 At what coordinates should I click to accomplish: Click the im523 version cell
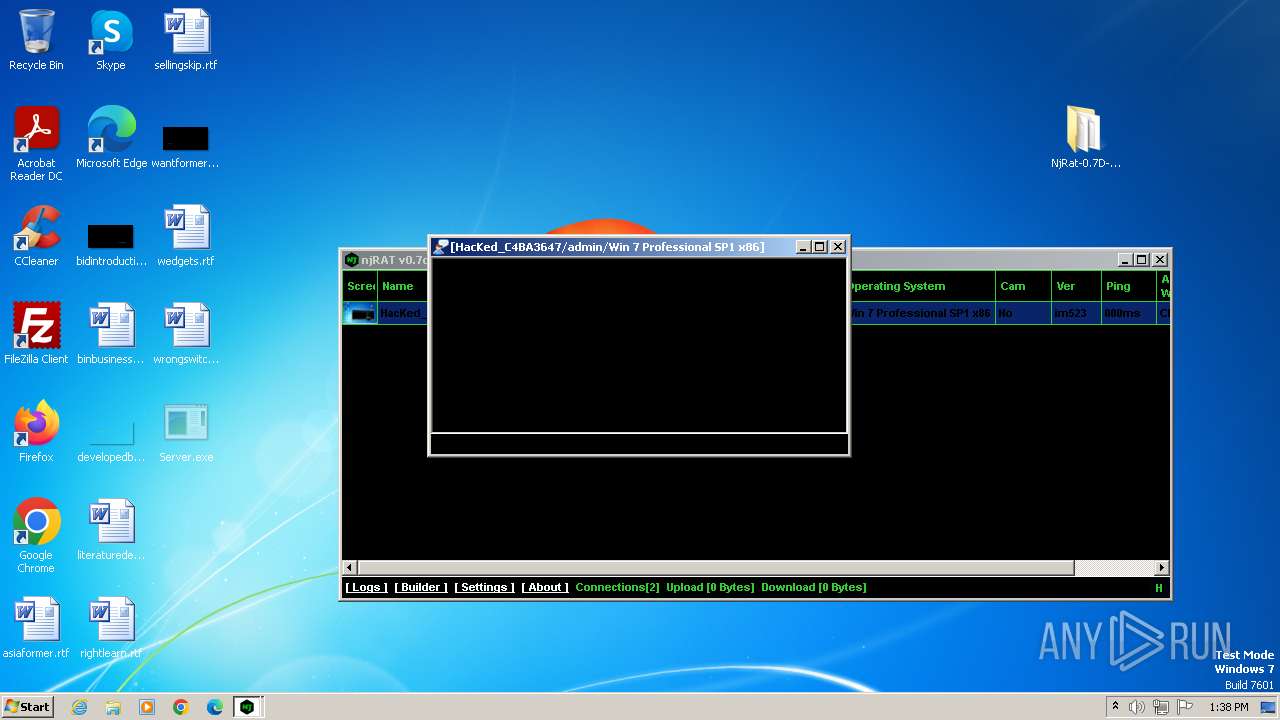1076,313
